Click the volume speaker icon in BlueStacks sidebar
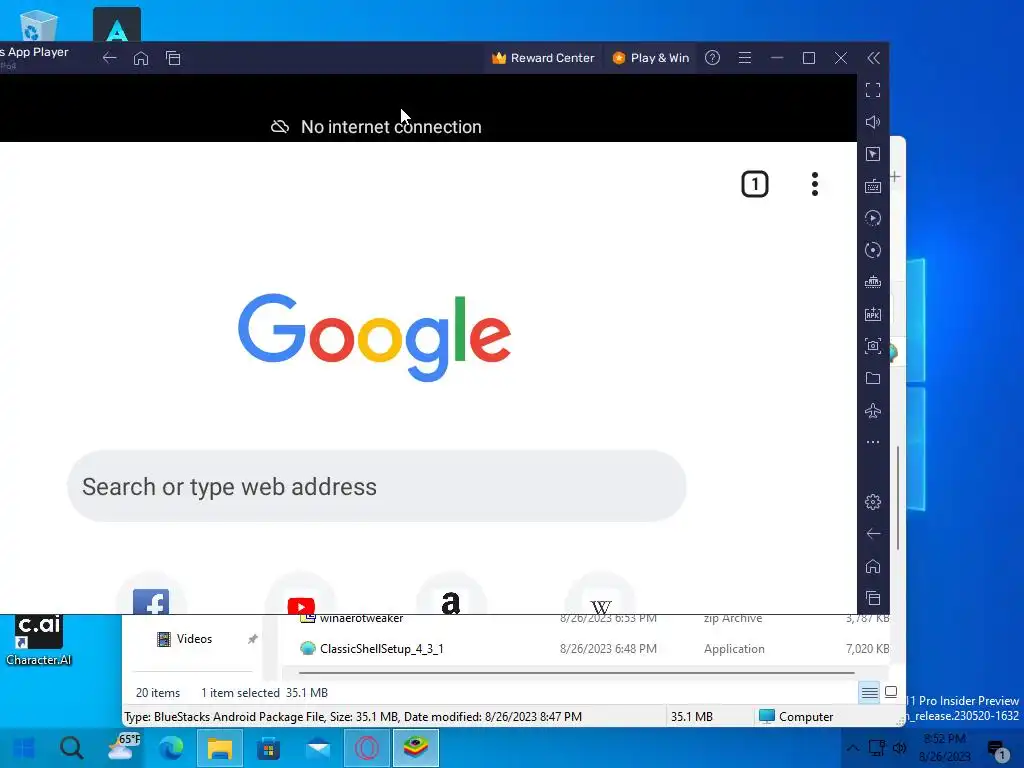 click(x=873, y=121)
